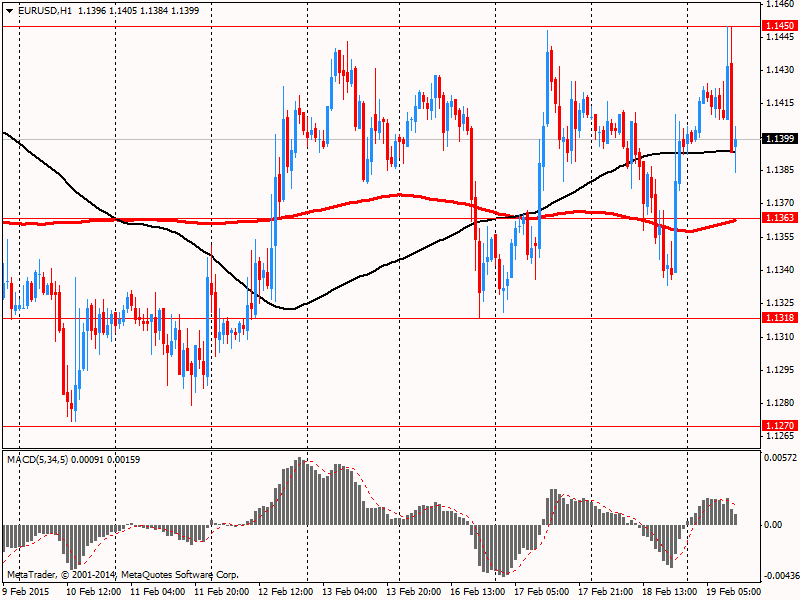Click the 16 Feb 13:00 time label
The height and width of the screenshot is (600, 800).
(478, 591)
